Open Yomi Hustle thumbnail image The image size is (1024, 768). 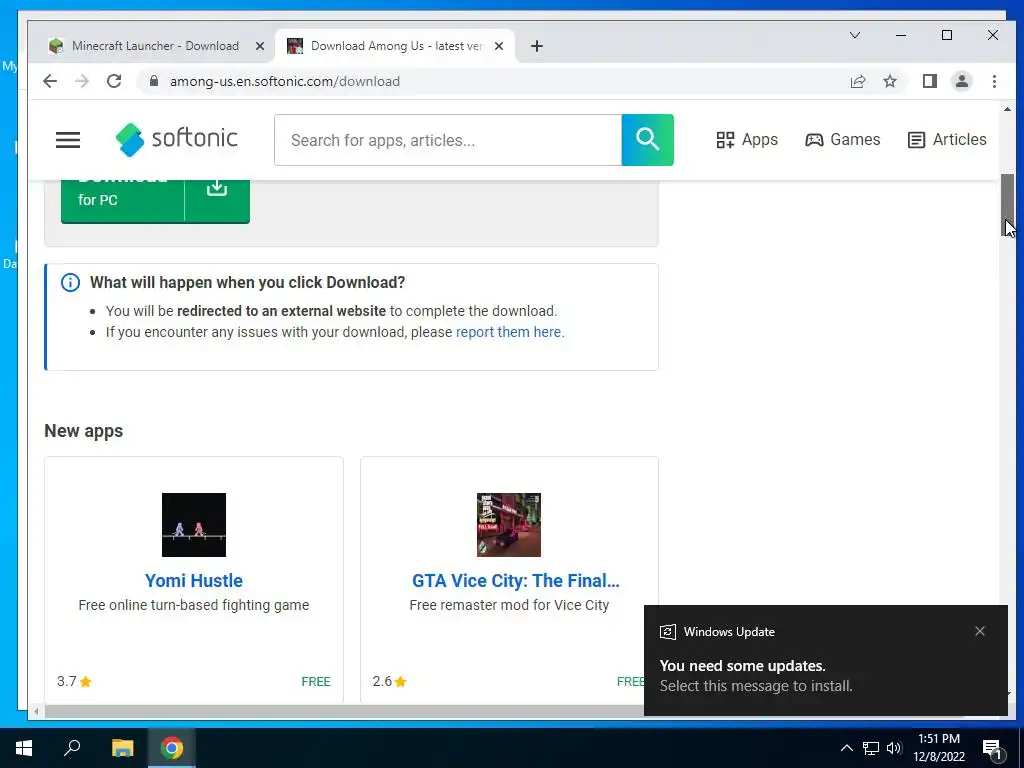(x=194, y=525)
